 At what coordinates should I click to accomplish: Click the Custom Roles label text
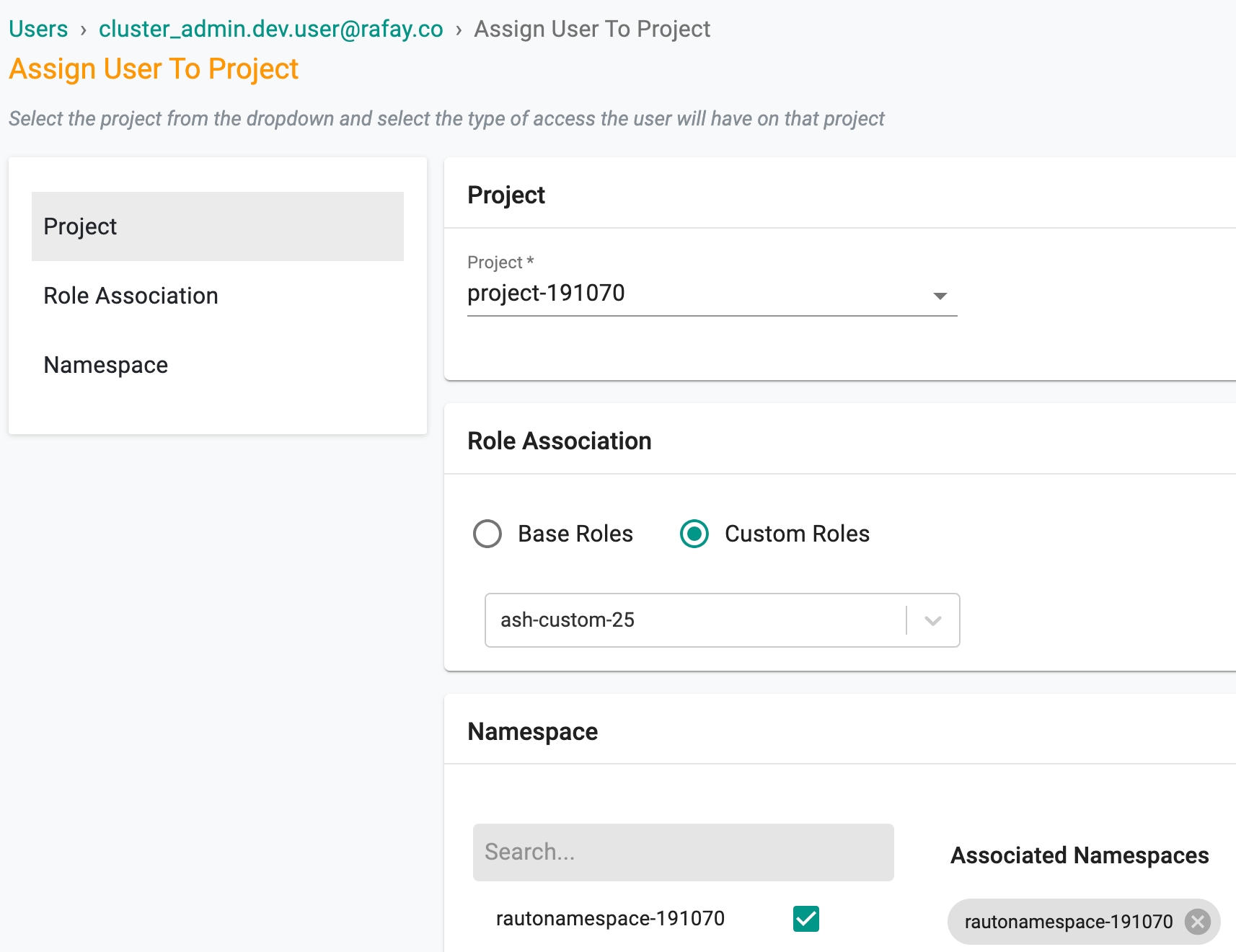(x=797, y=534)
